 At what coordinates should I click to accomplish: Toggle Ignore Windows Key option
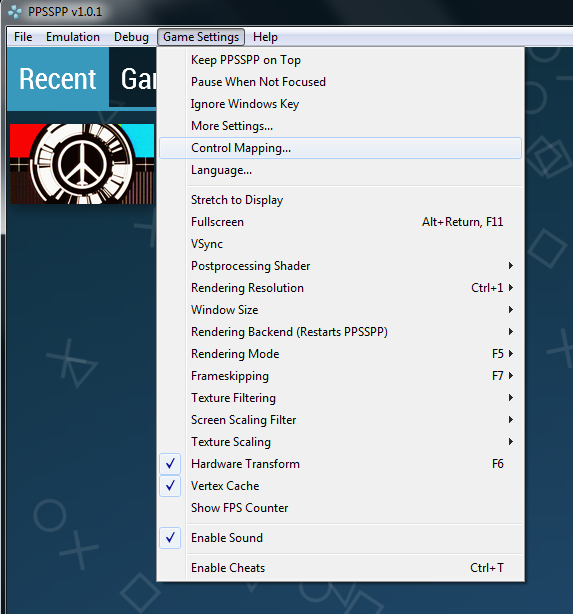click(x=340, y=104)
